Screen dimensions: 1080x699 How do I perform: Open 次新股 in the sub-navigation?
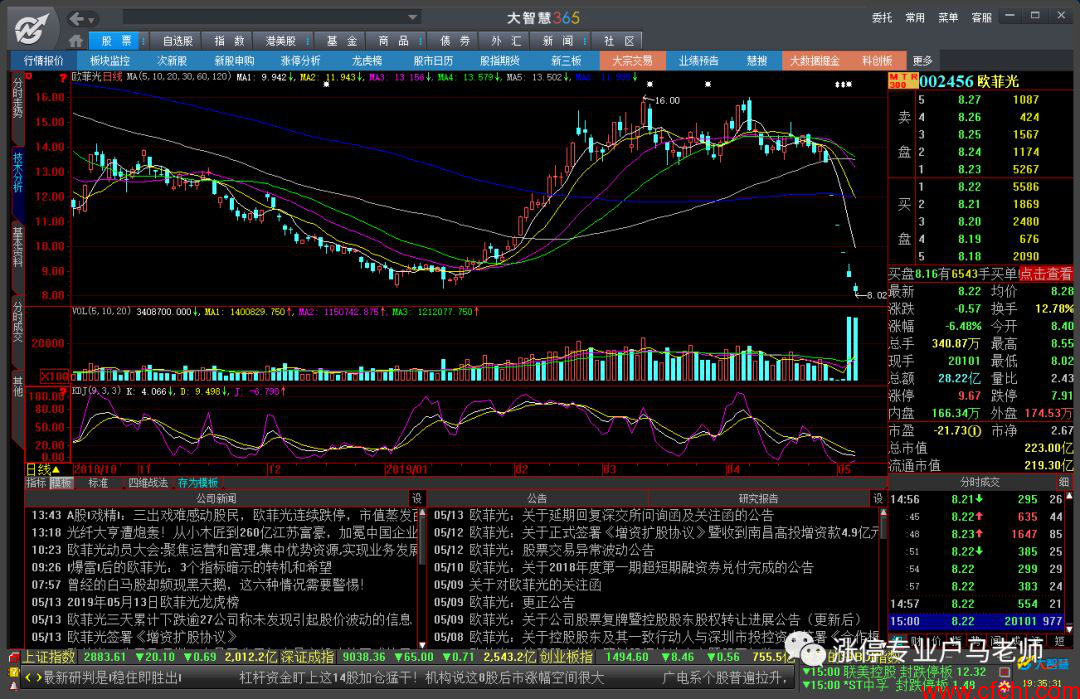coord(172,61)
